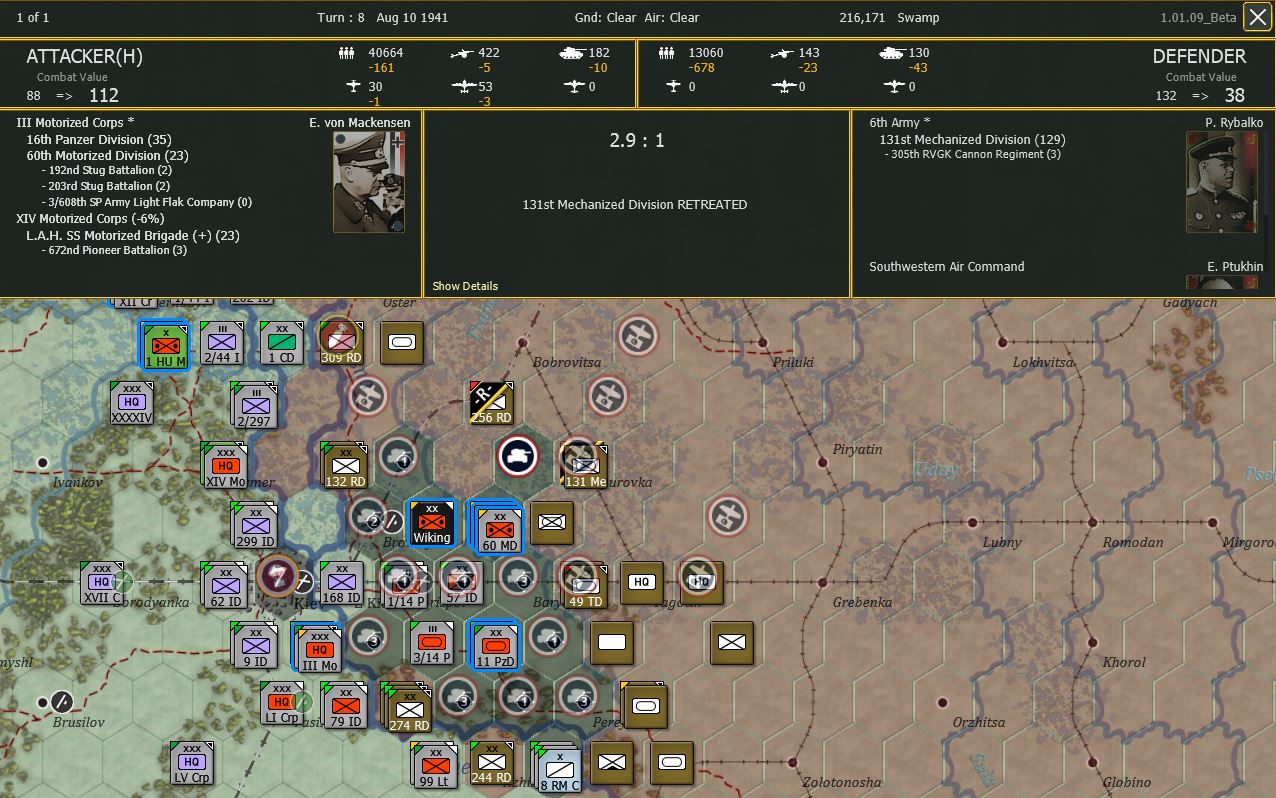Image resolution: width=1276 pixels, height=798 pixels.
Task: Click '16th Panzer Division (35)' attacker entry
Action: point(99,140)
